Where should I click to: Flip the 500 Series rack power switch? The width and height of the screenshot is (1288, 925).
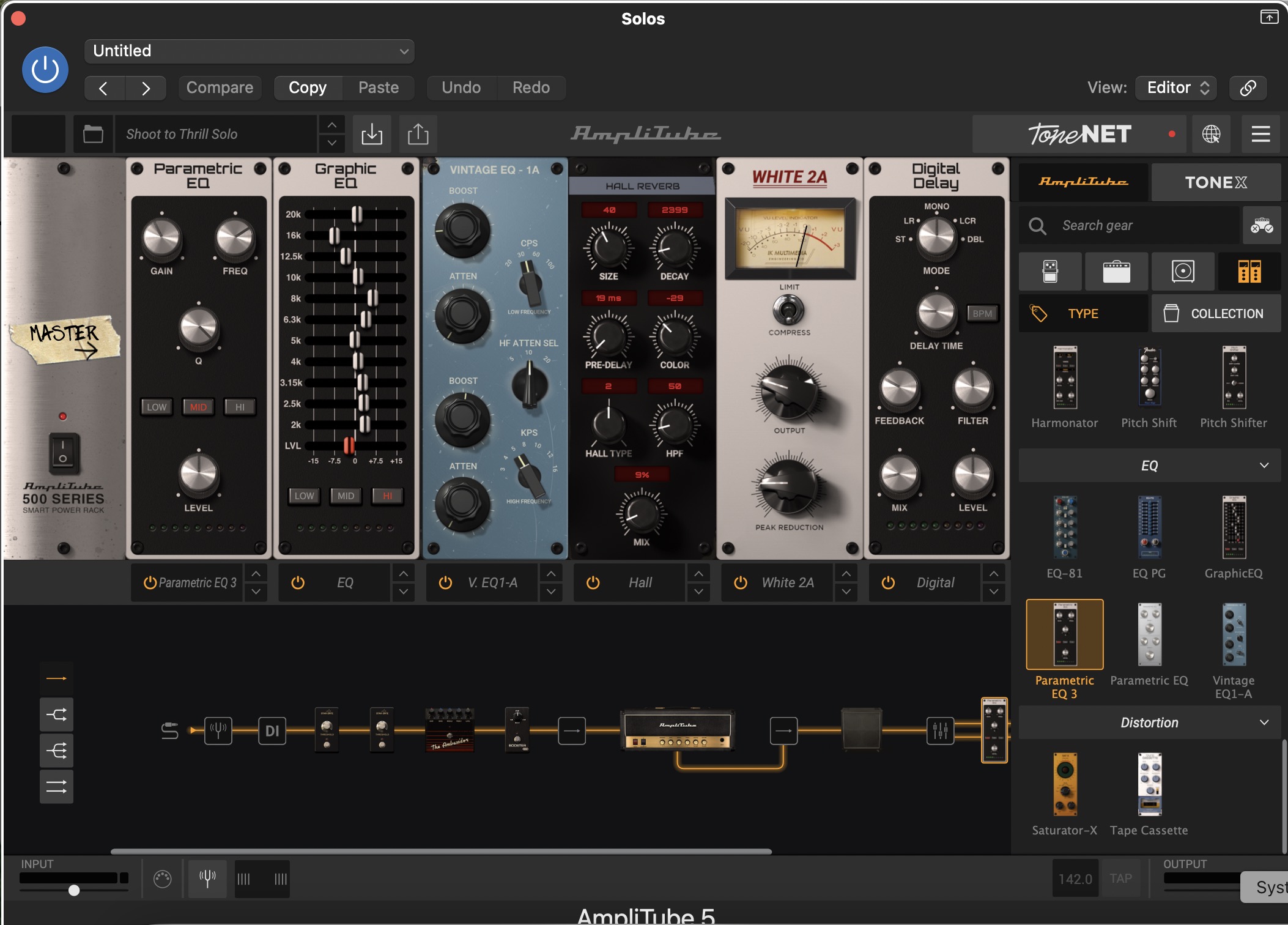(63, 453)
